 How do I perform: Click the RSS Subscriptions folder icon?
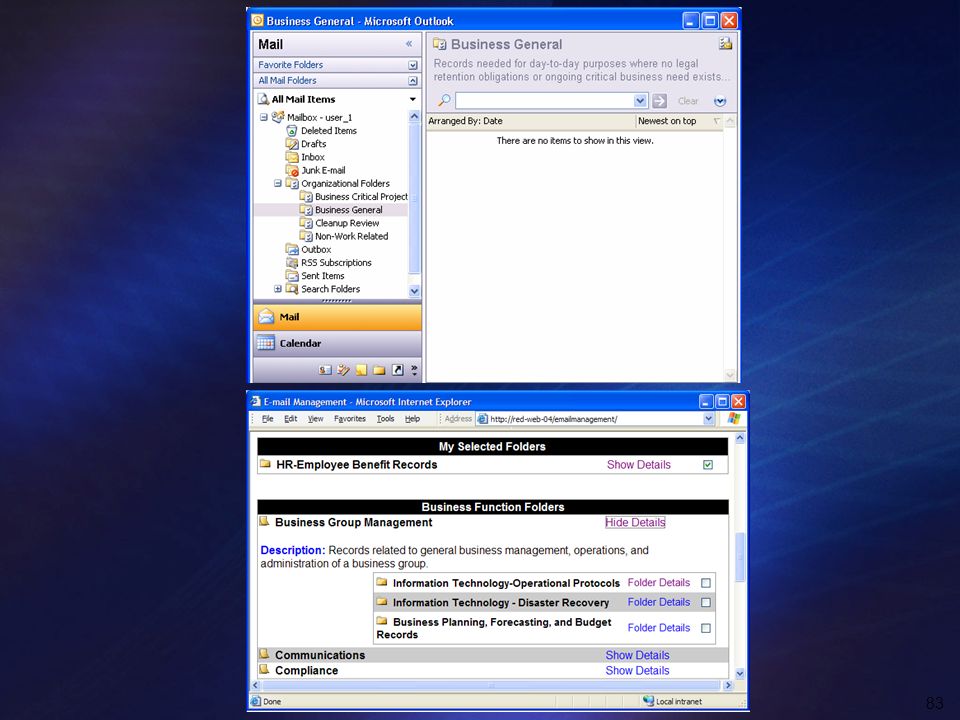292,263
